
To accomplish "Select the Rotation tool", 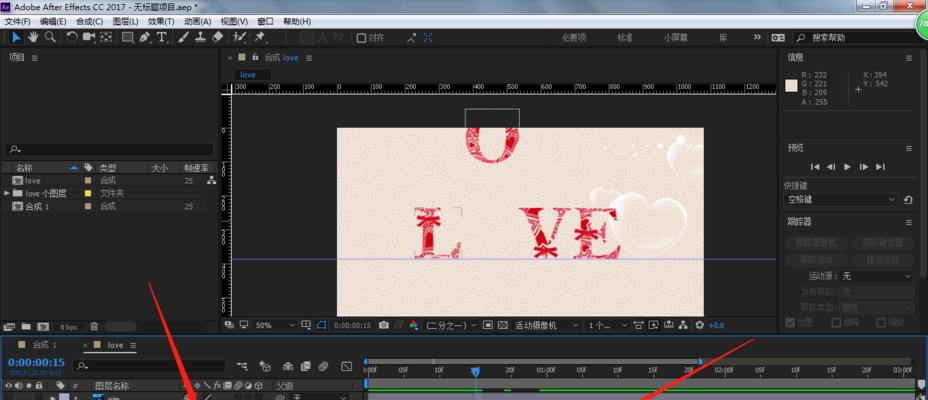I will click(72, 37).
